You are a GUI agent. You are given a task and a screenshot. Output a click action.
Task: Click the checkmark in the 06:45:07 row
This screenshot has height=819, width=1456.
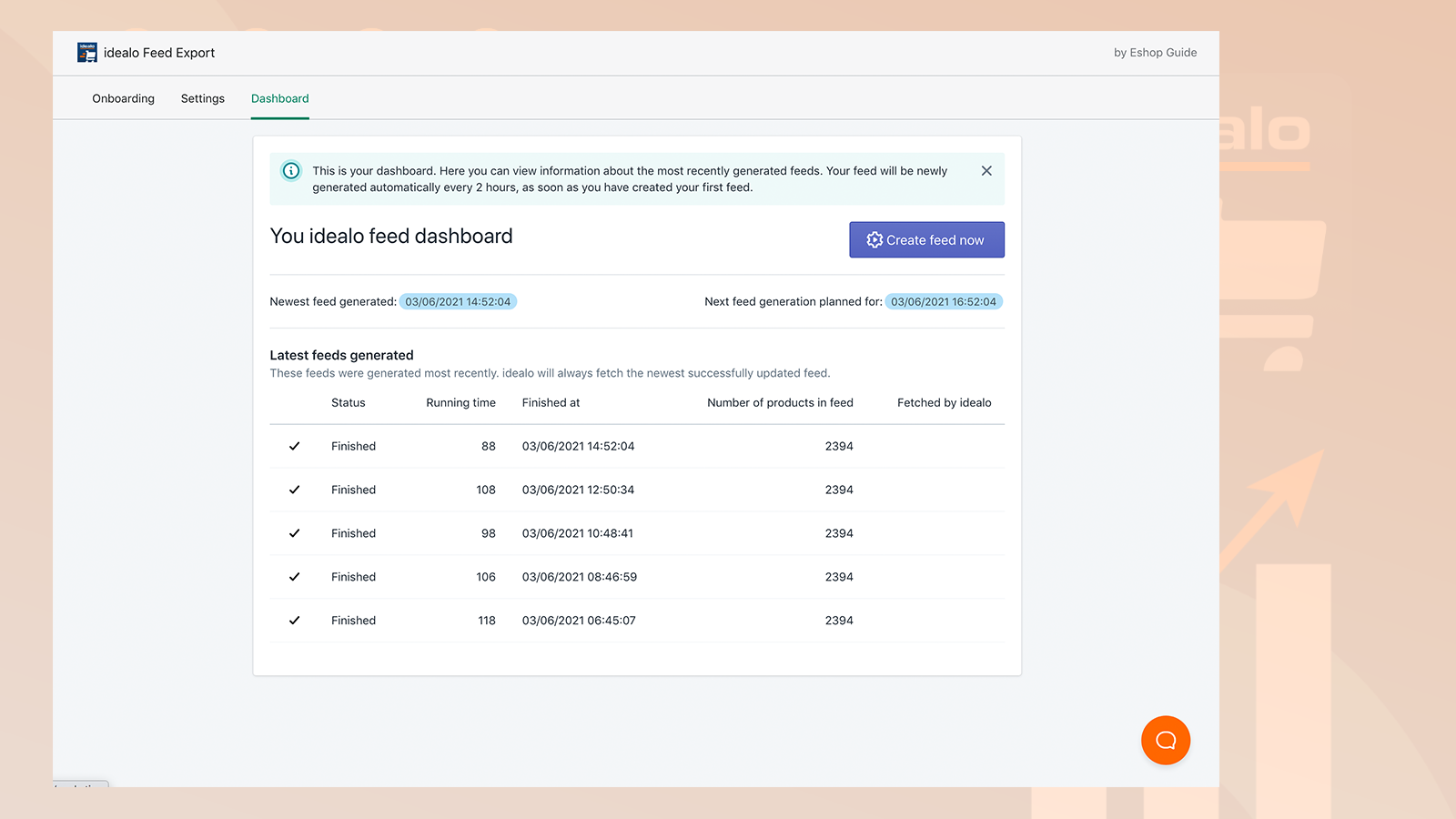pyautogui.click(x=294, y=621)
